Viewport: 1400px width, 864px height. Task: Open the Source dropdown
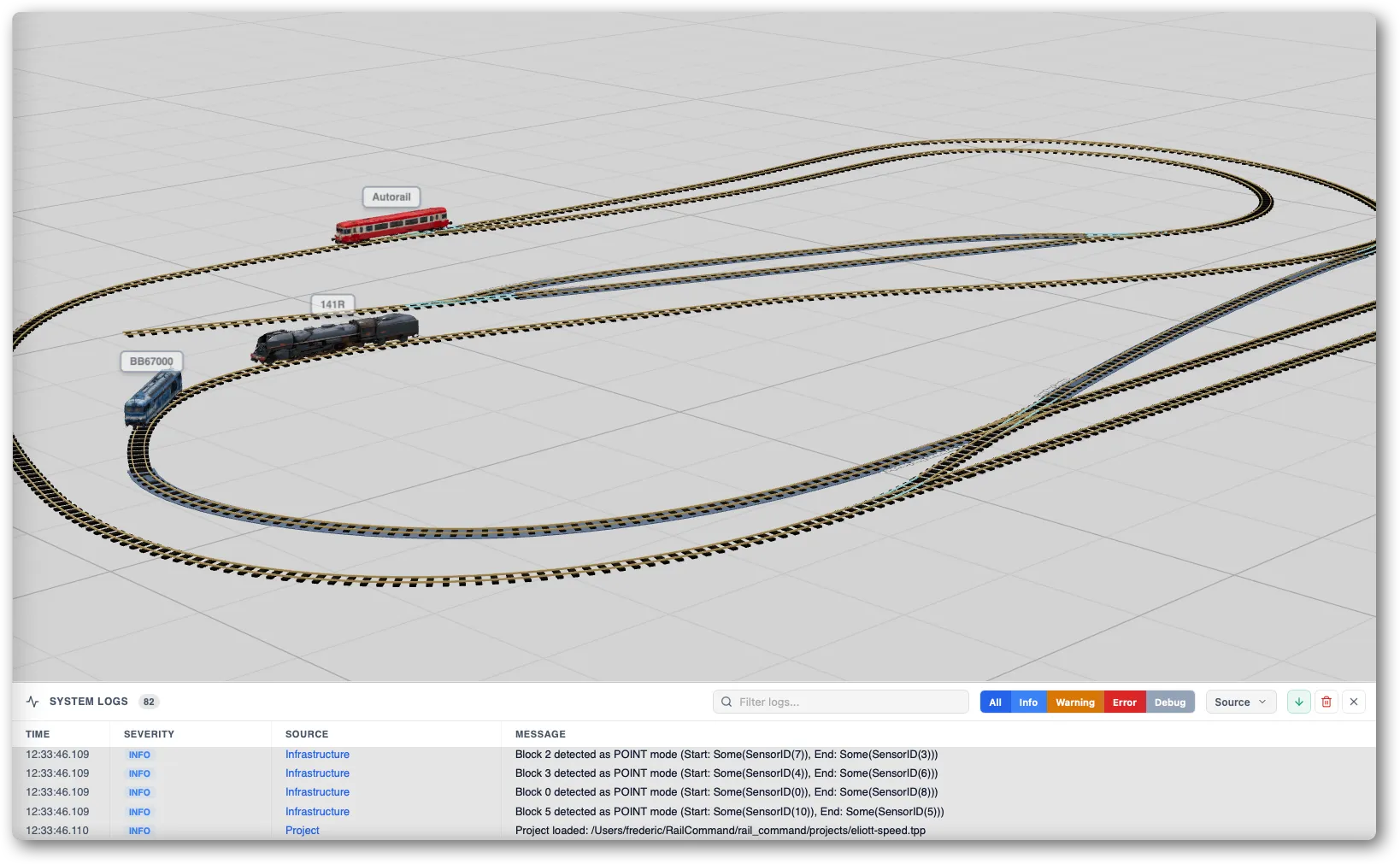tap(1241, 702)
